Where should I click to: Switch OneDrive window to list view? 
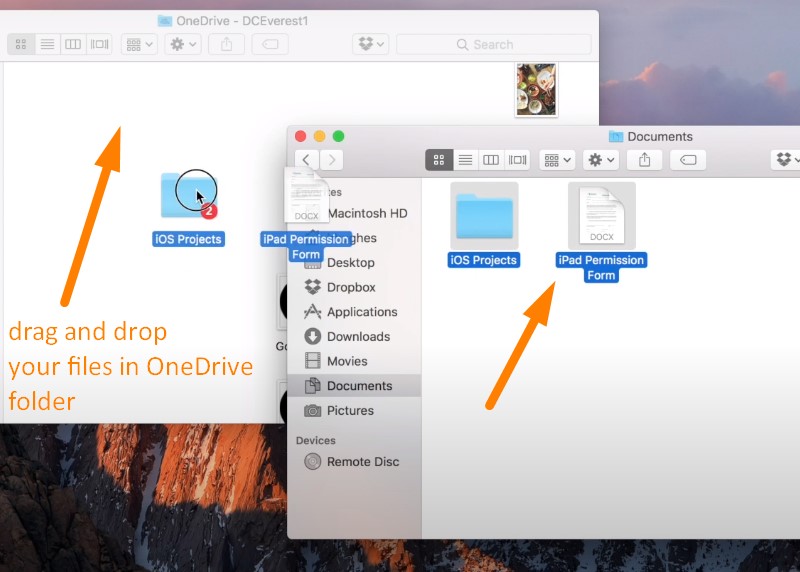pyautogui.click(x=47, y=44)
